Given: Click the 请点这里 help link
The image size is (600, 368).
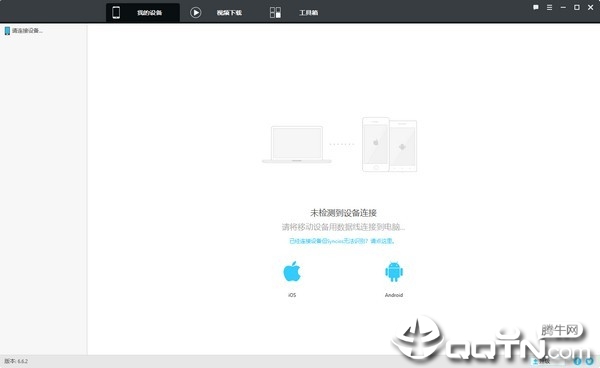Looking at the screenshot, I should pyautogui.click(x=382, y=241).
